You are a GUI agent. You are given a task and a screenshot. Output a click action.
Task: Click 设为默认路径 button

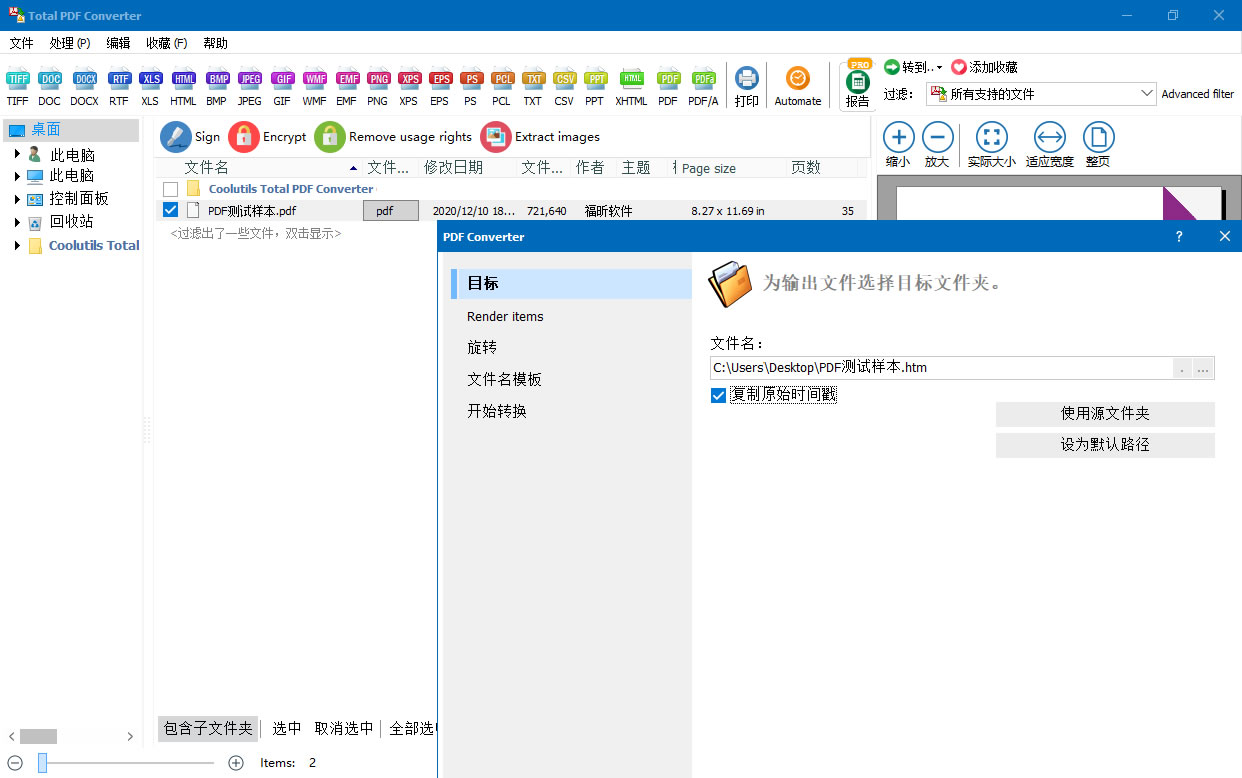[1105, 445]
